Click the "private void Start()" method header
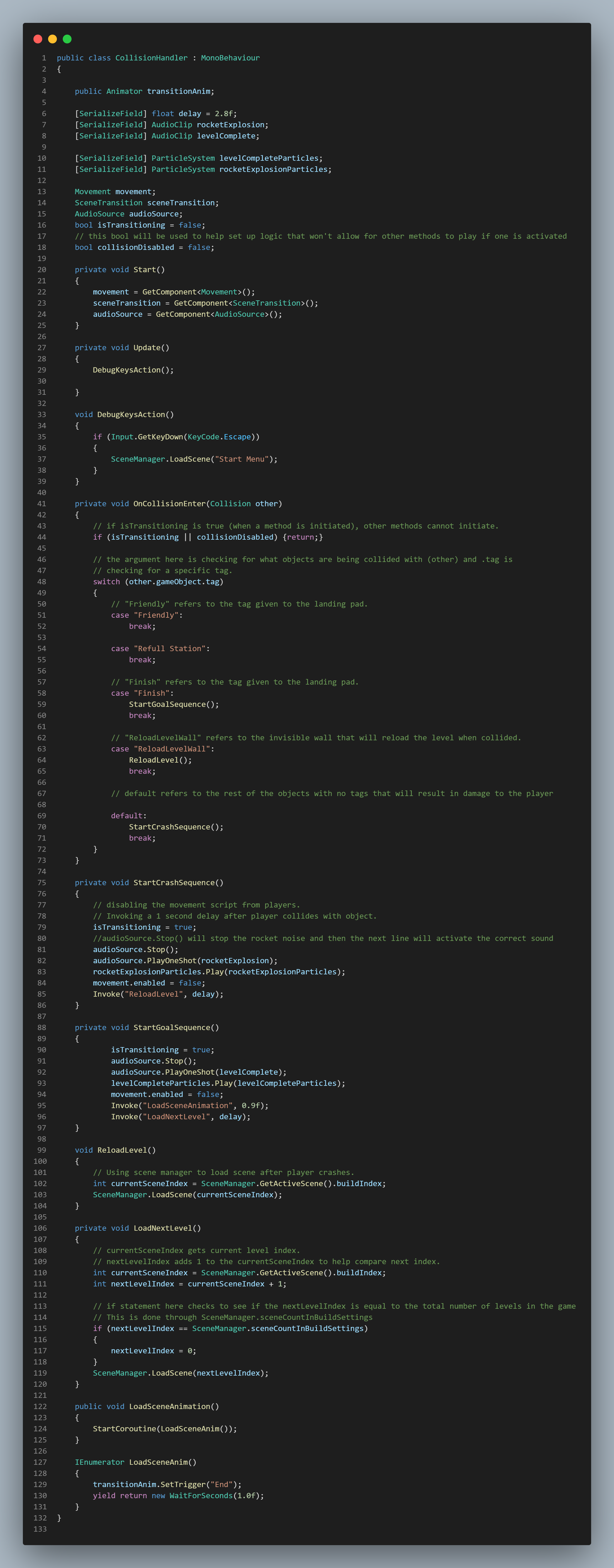 [120, 270]
